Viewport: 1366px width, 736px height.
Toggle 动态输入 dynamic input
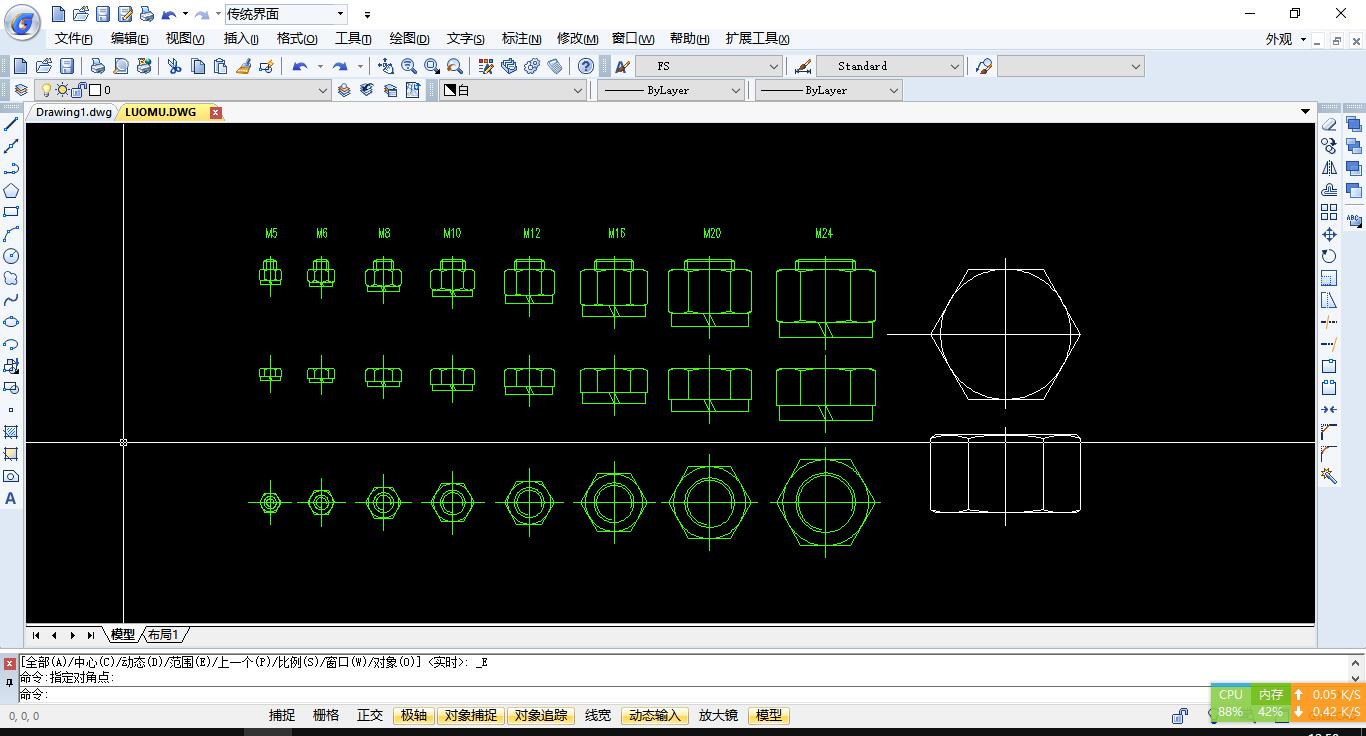click(655, 715)
